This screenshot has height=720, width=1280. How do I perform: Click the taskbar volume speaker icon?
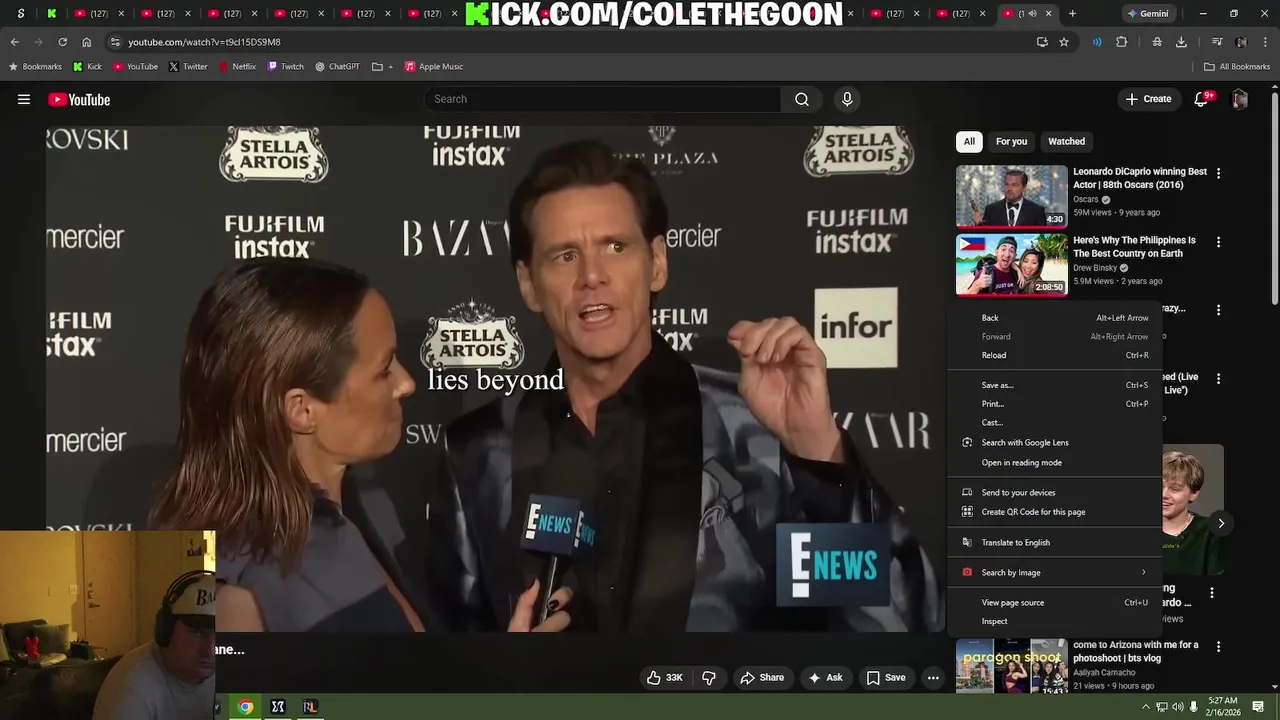tap(1177, 707)
